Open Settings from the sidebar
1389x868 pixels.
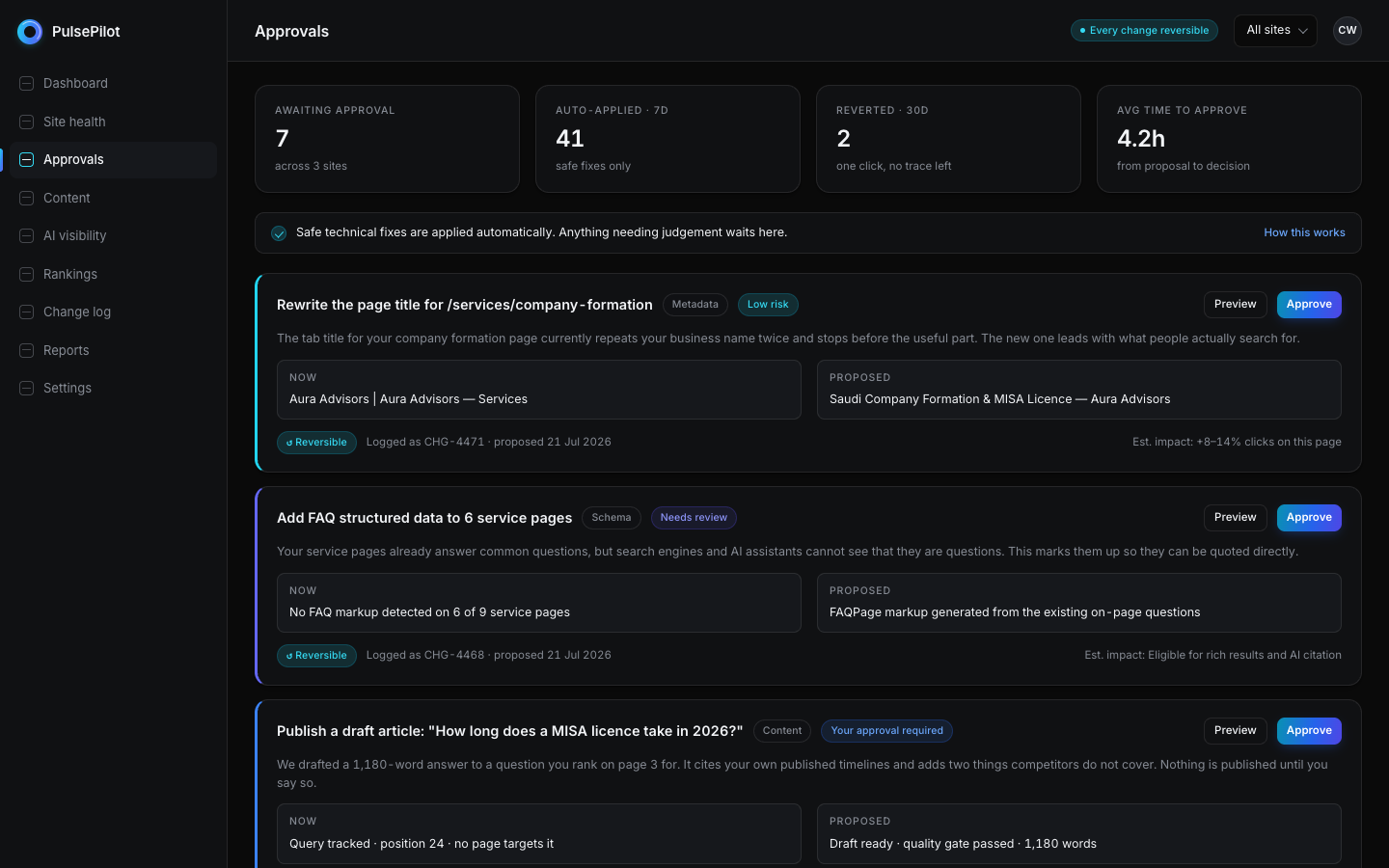[x=114, y=389]
